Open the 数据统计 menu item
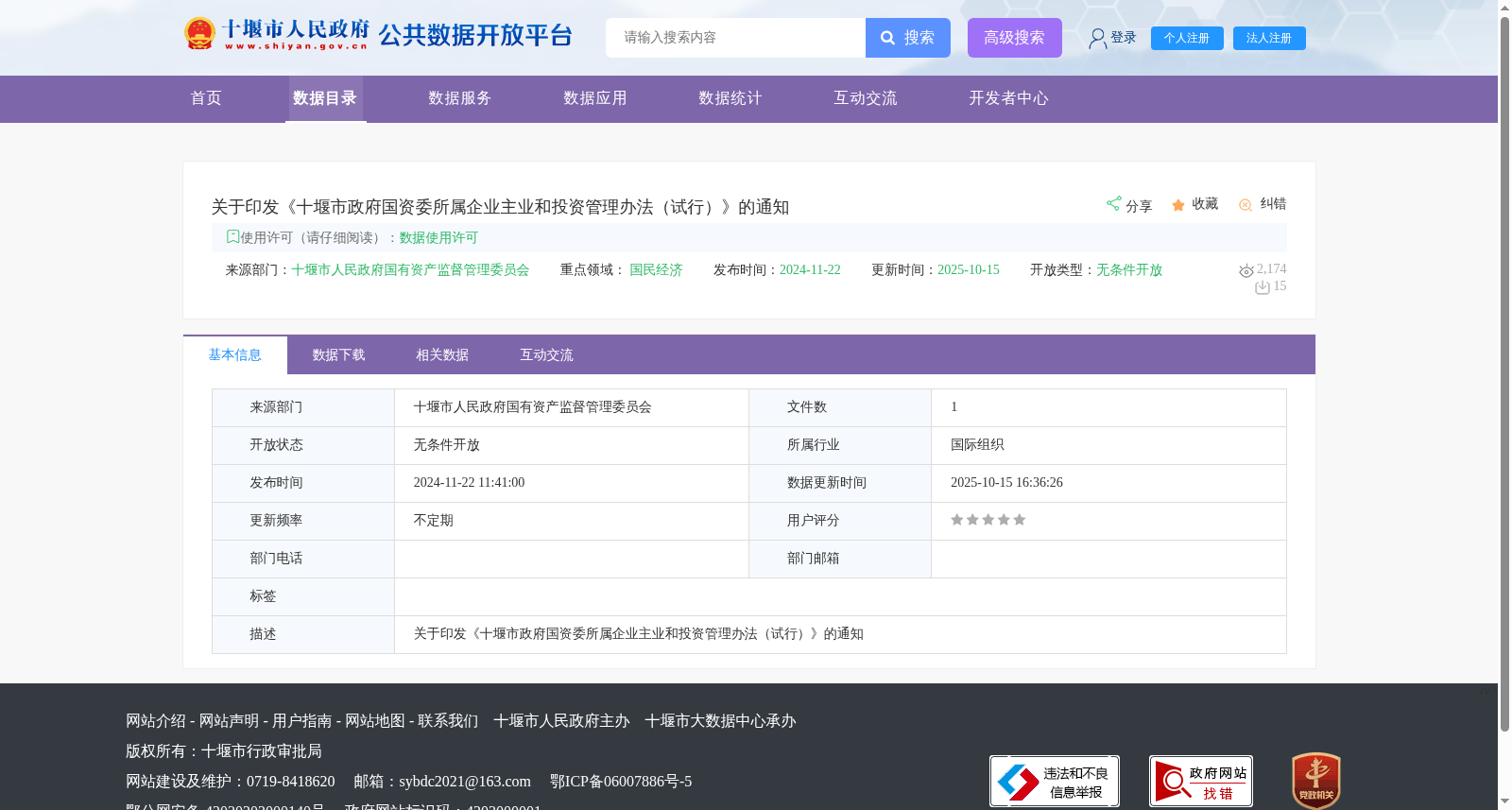The height and width of the screenshot is (810, 1512). [x=730, y=98]
